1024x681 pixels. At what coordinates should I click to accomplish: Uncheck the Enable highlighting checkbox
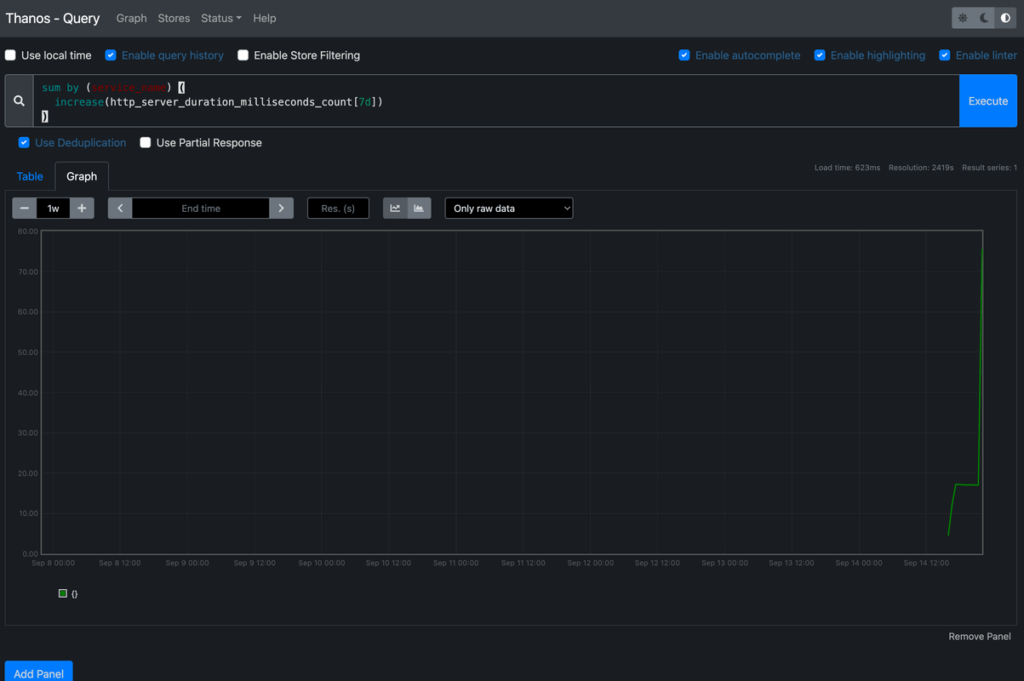pos(820,55)
